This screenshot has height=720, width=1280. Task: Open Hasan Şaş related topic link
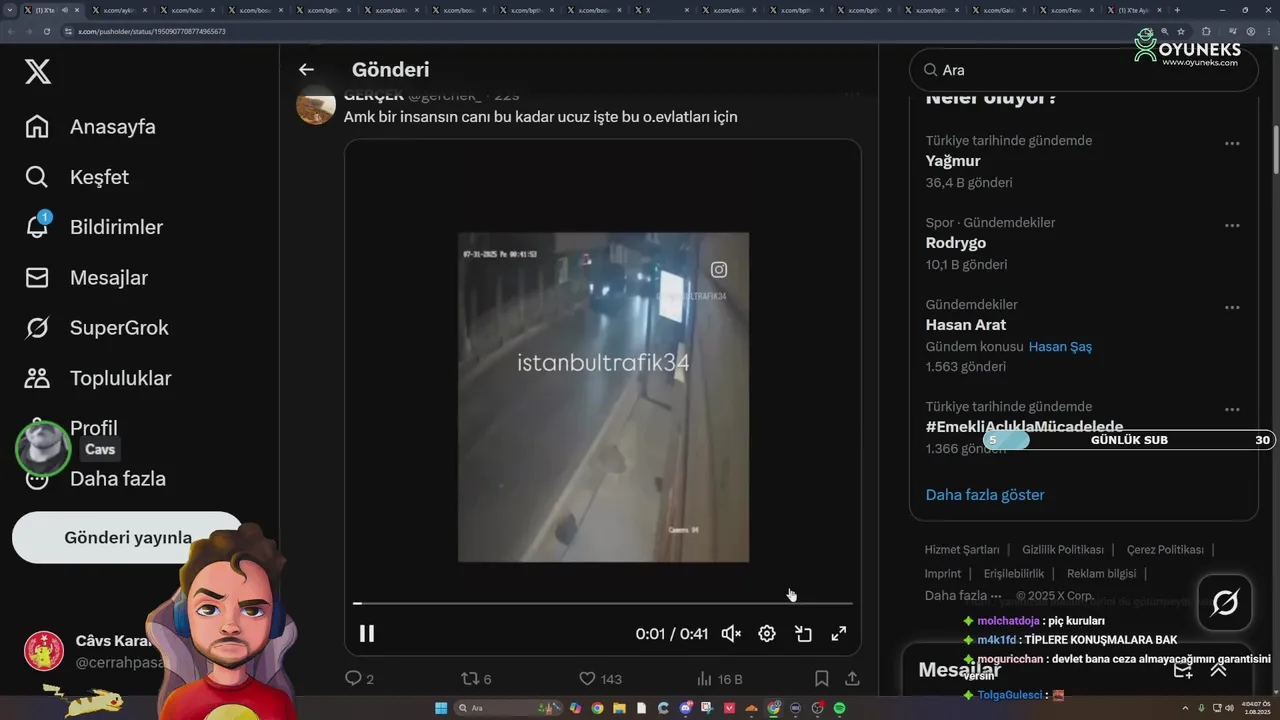(x=1060, y=347)
